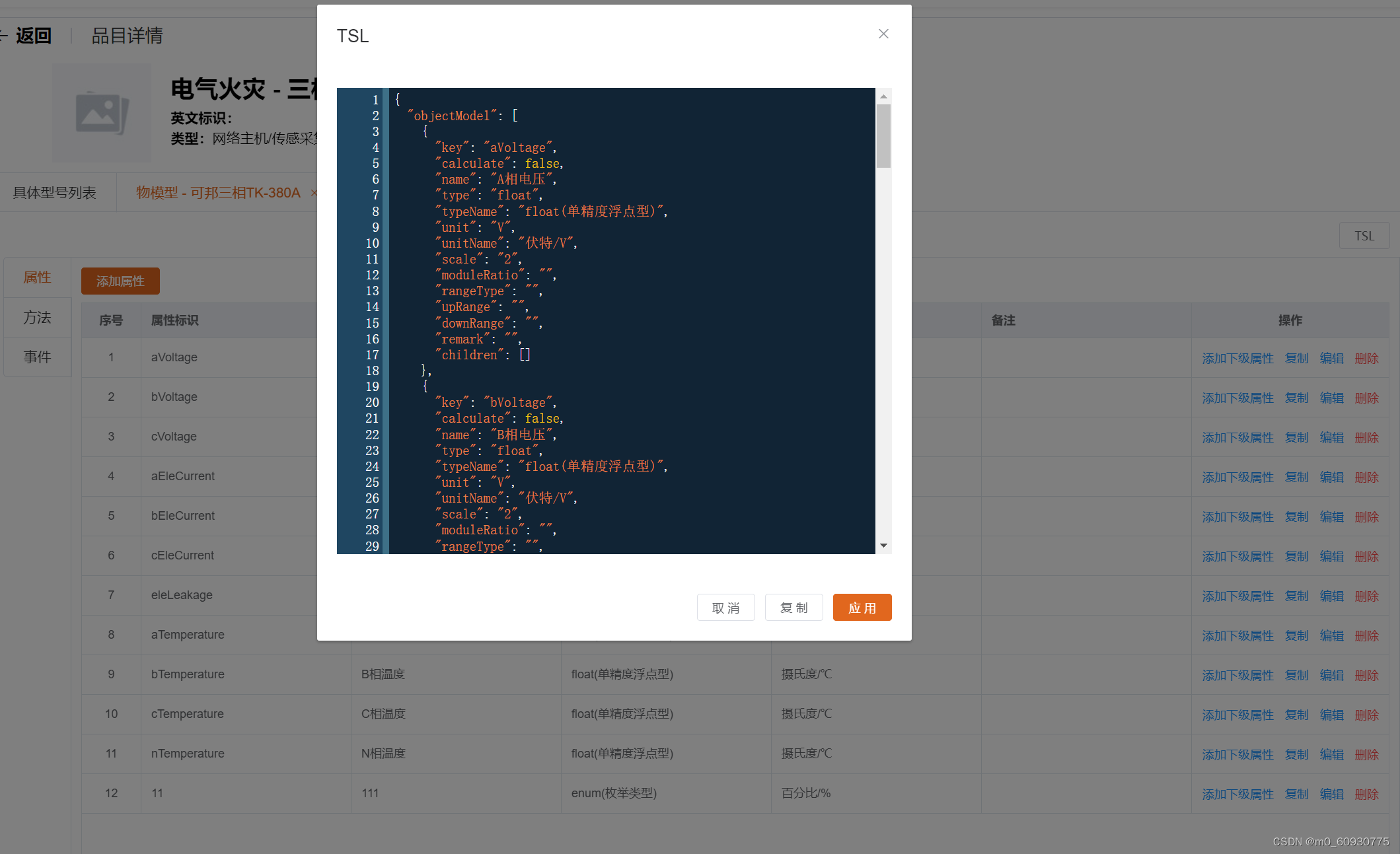Click the 操作 column header
Image resolution: width=1400 pixels, height=854 pixels.
[1290, 320]
